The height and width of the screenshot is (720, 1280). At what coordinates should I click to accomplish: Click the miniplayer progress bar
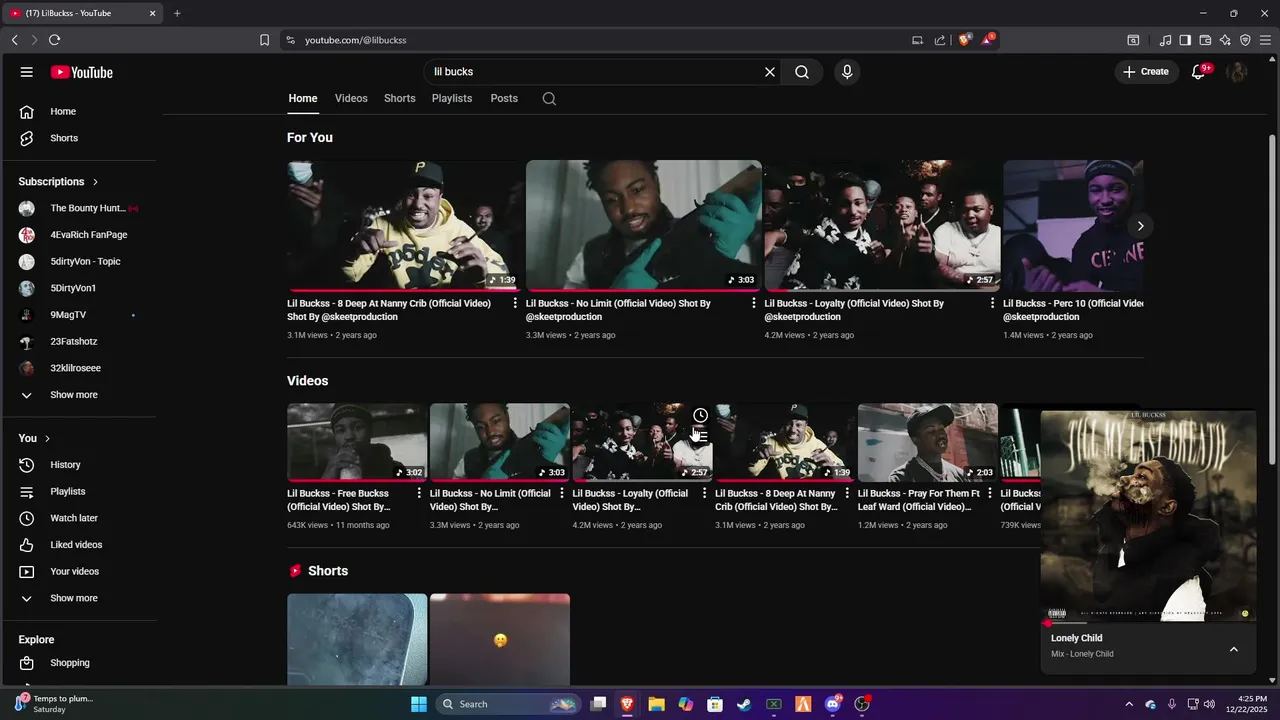coord(1148,623)
